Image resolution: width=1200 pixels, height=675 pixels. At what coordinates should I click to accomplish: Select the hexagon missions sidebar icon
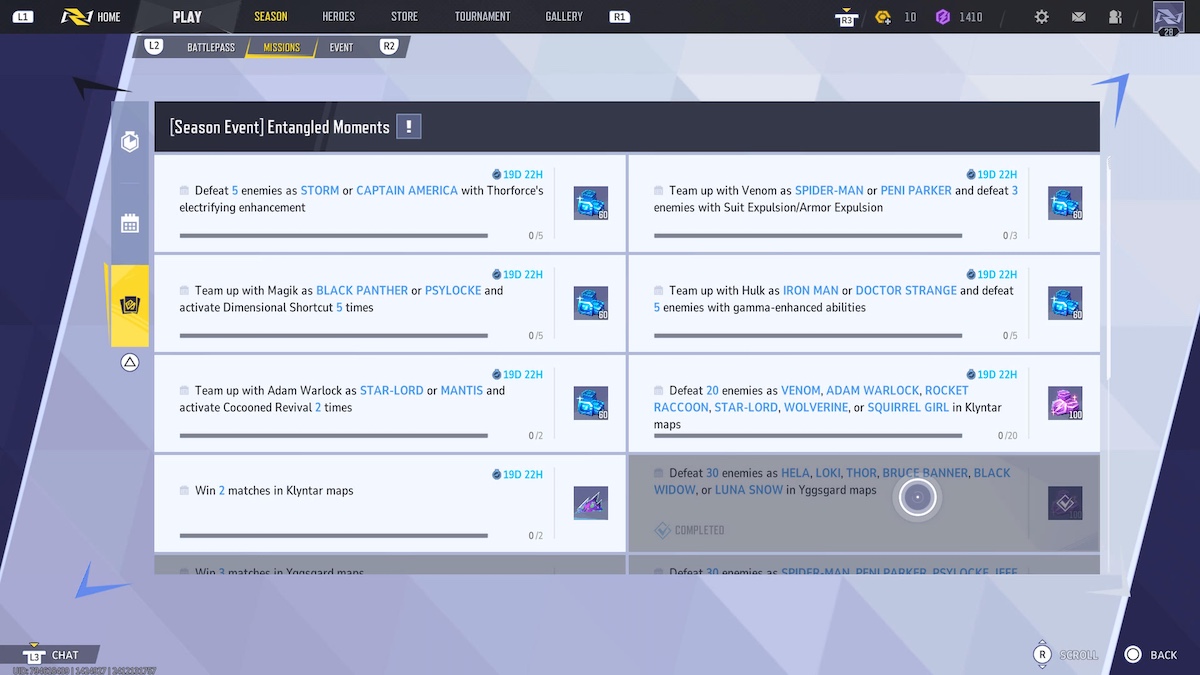tap(130, 142)
